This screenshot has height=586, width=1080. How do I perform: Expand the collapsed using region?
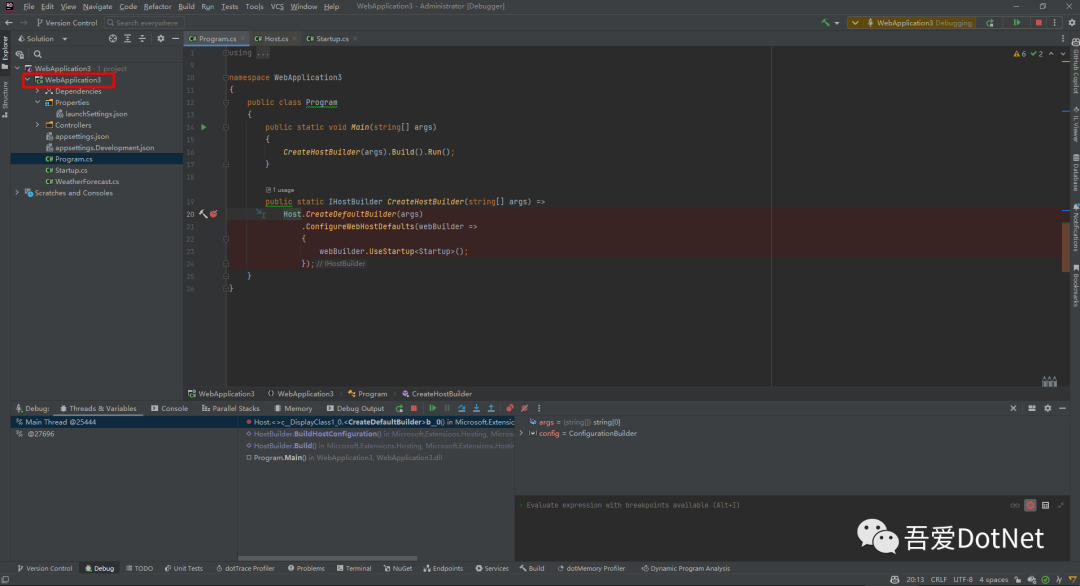point(225,53)
